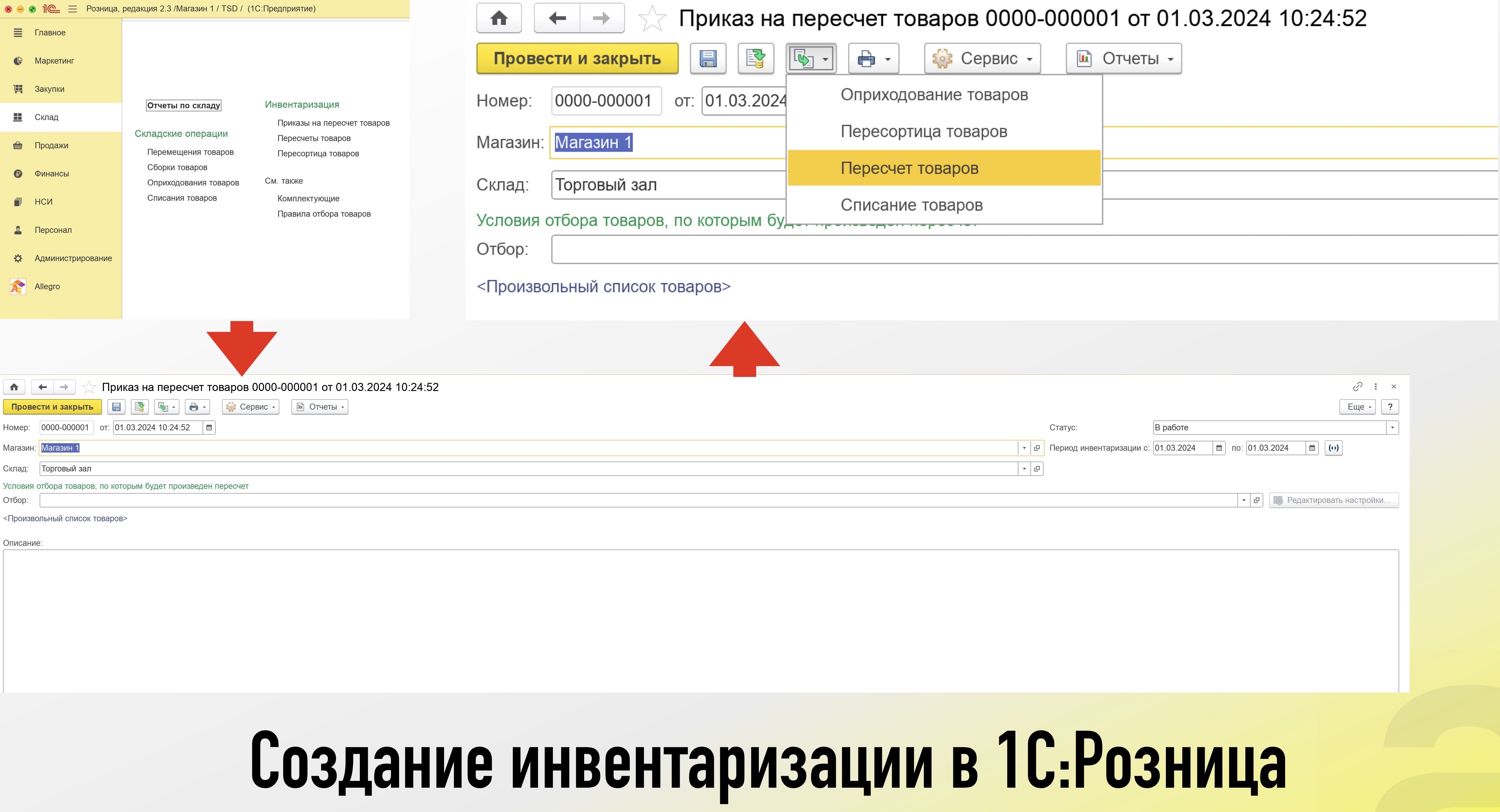Open the НСИ sidebar section
The width and height of the screenshot is (1500, 812).
tap(43, 202)
